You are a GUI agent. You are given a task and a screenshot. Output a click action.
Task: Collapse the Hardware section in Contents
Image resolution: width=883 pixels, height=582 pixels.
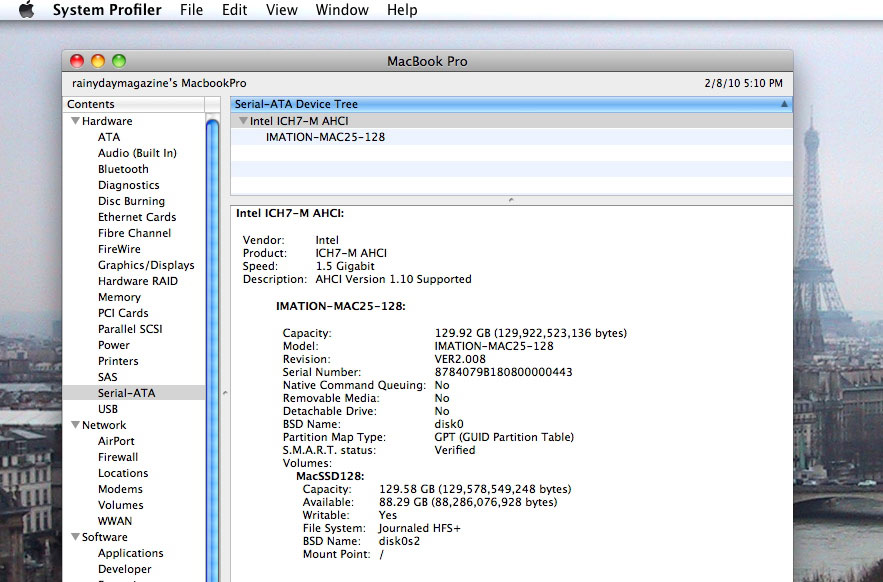[75, 121]
